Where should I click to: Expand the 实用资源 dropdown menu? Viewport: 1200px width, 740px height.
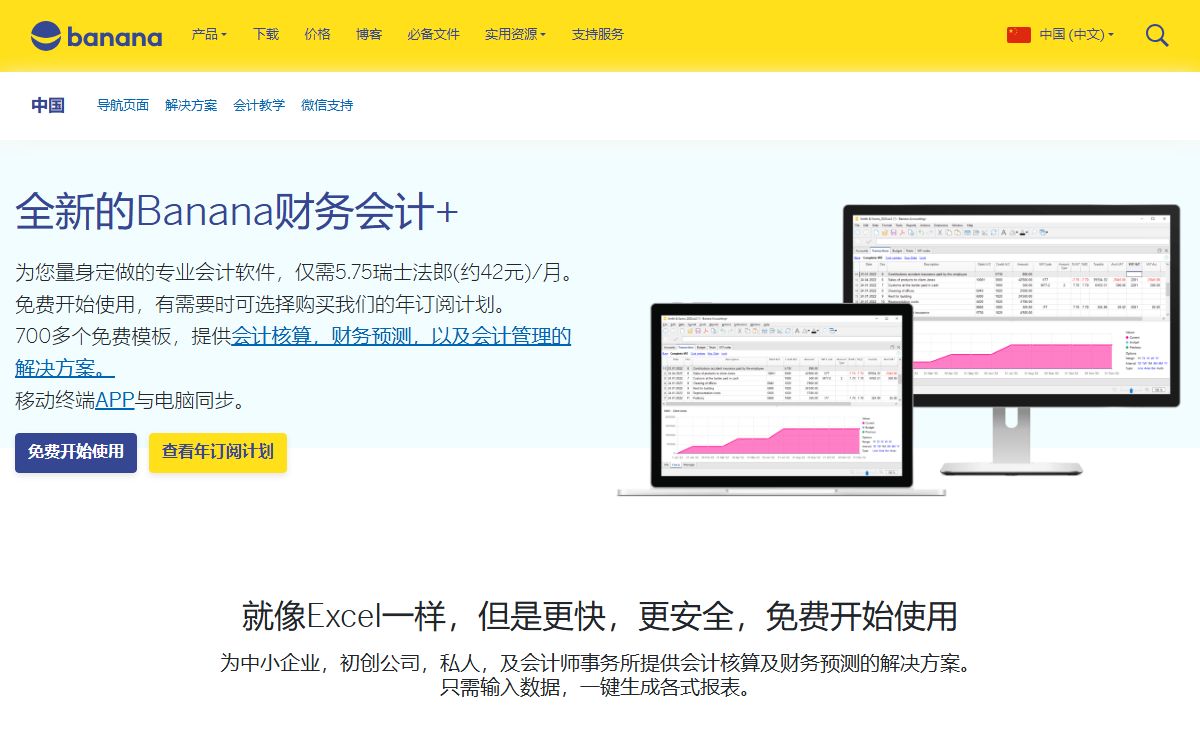[515, 34]
